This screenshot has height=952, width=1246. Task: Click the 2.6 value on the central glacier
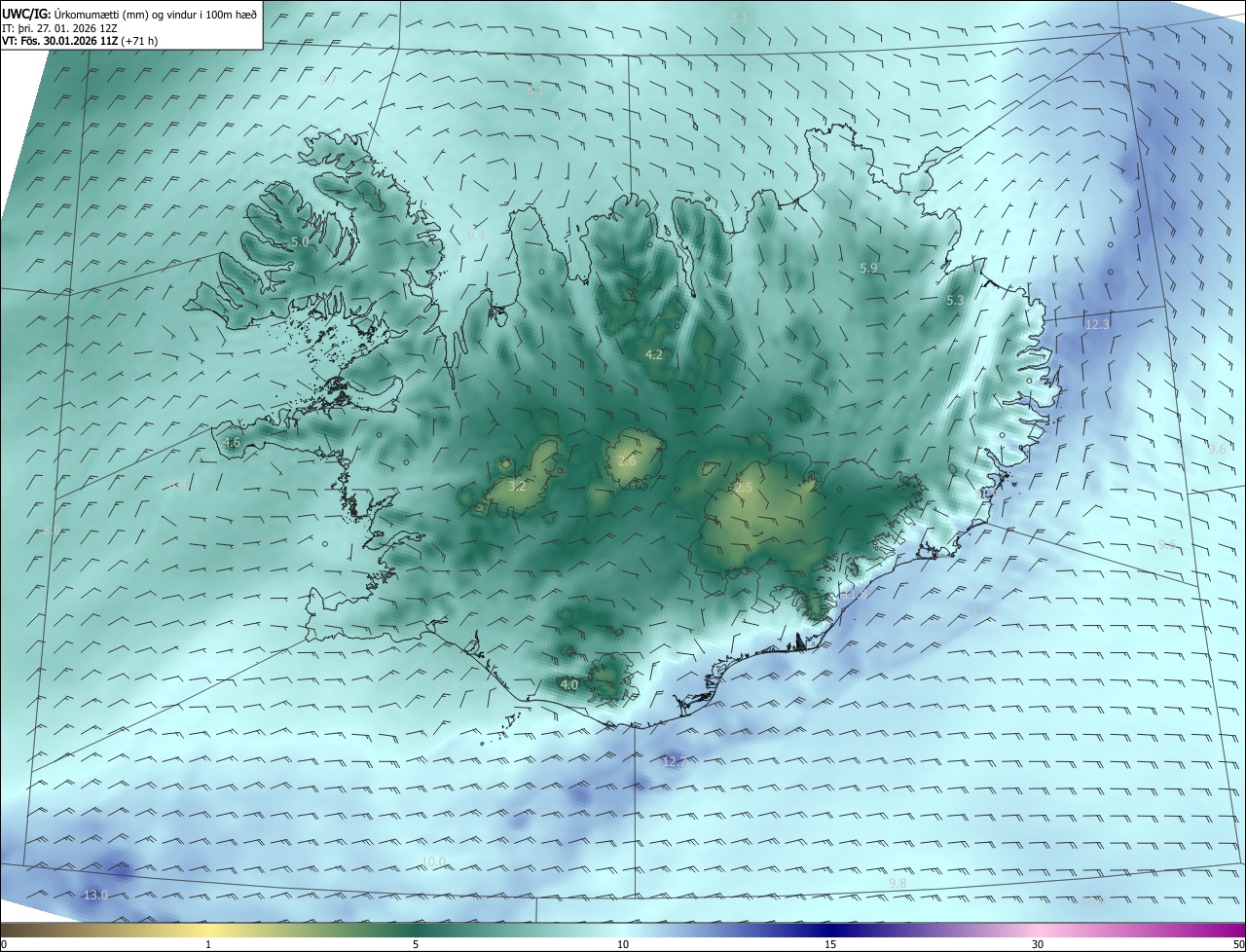(x=627, y=460)
